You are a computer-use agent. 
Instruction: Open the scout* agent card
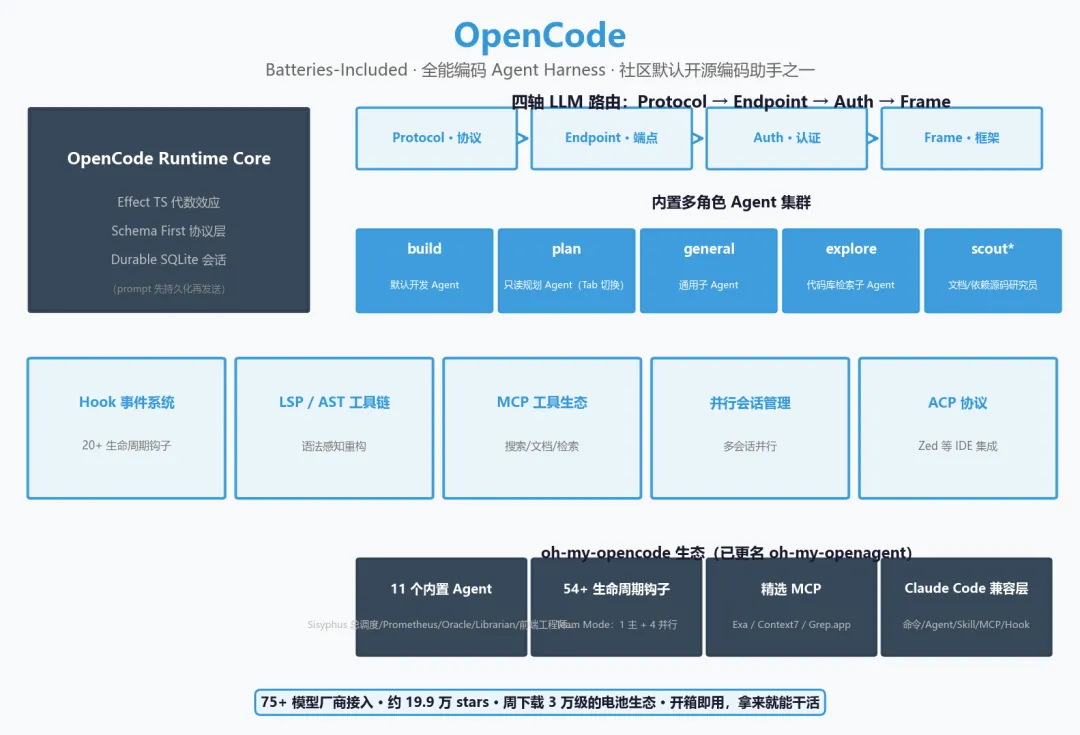(993, 271)
